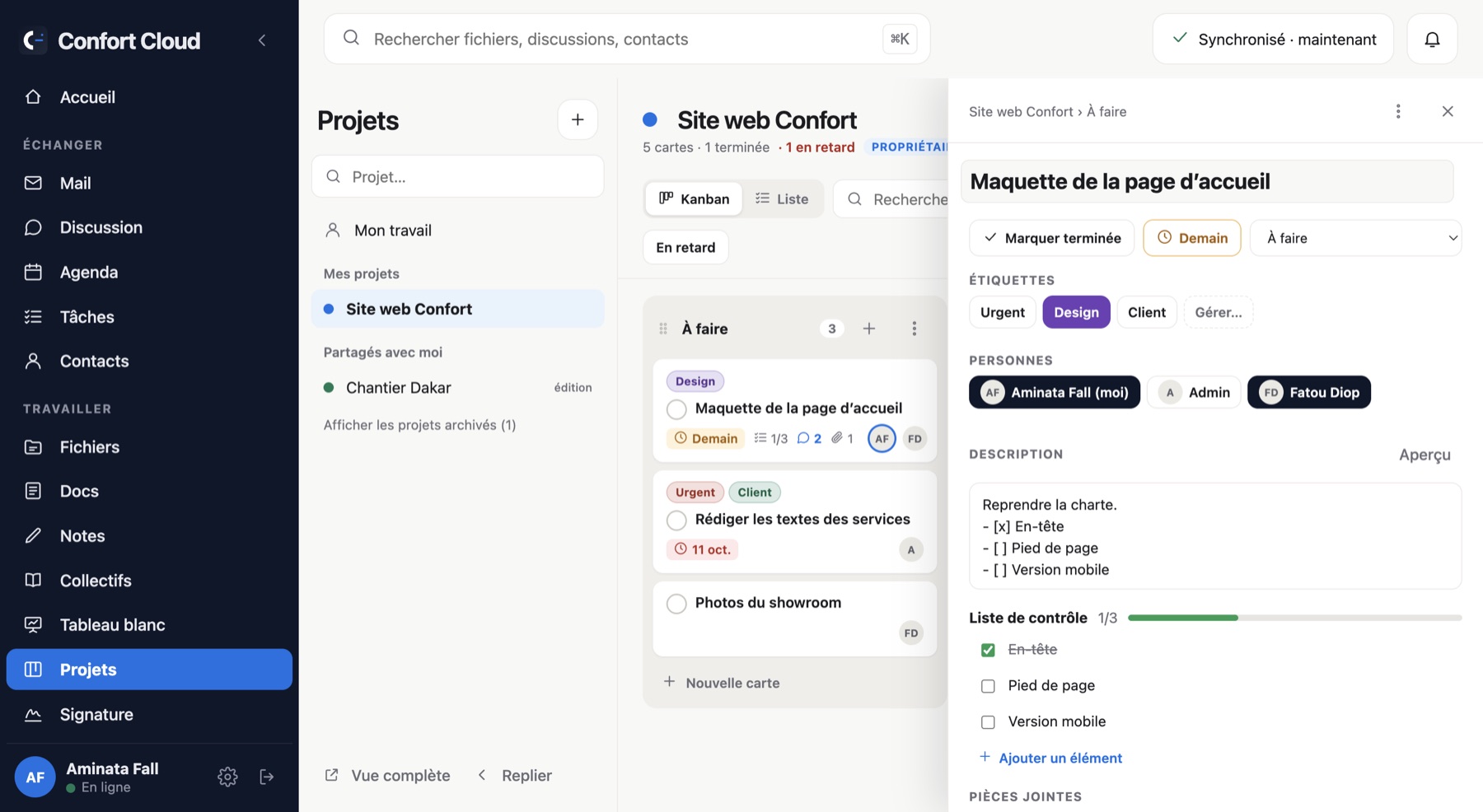The height and width of the screenshot is (812, 1483).
Task: Switch to the Liste view tab
Action: (x=782, y=198)
